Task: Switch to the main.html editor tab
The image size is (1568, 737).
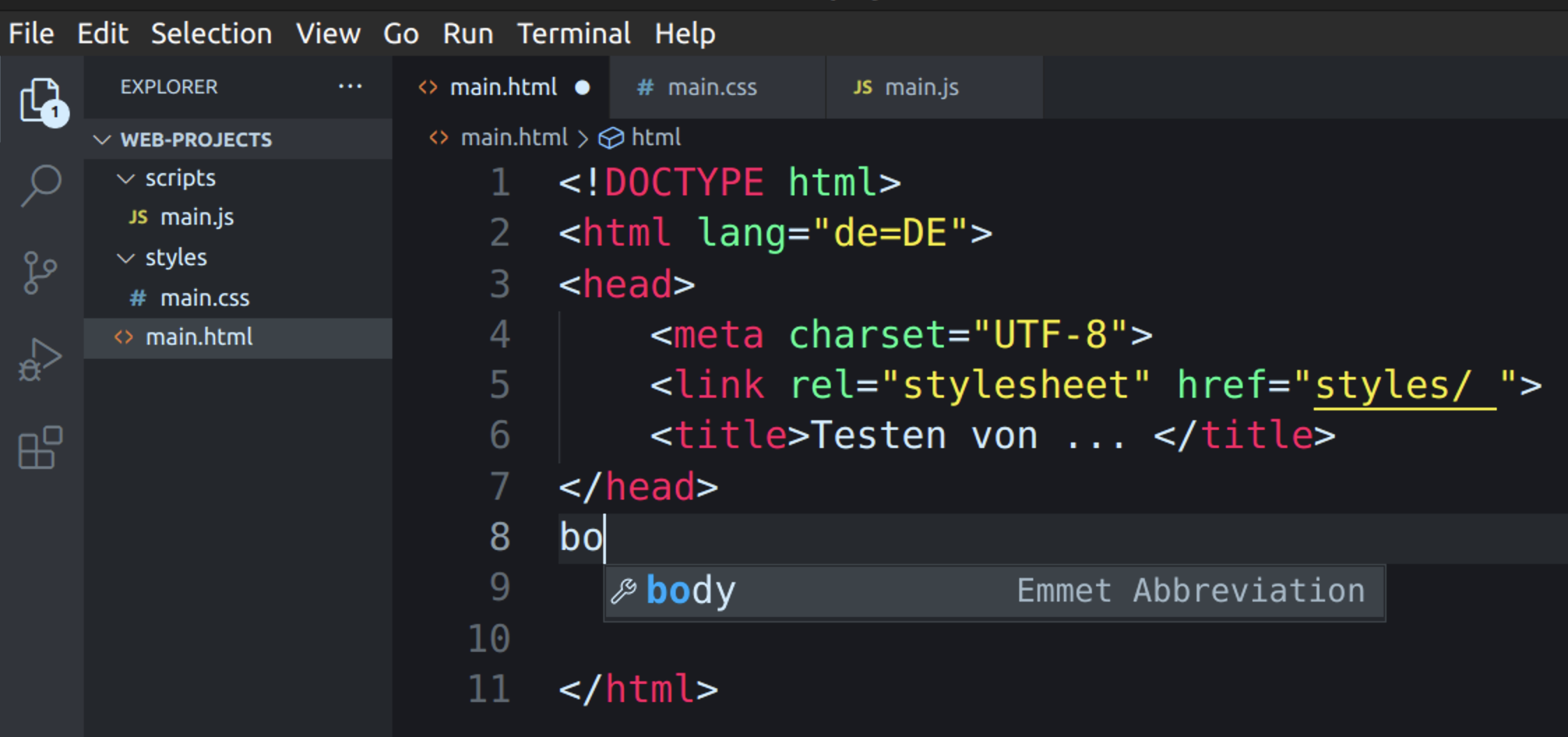Action: [x=502, y=87]
